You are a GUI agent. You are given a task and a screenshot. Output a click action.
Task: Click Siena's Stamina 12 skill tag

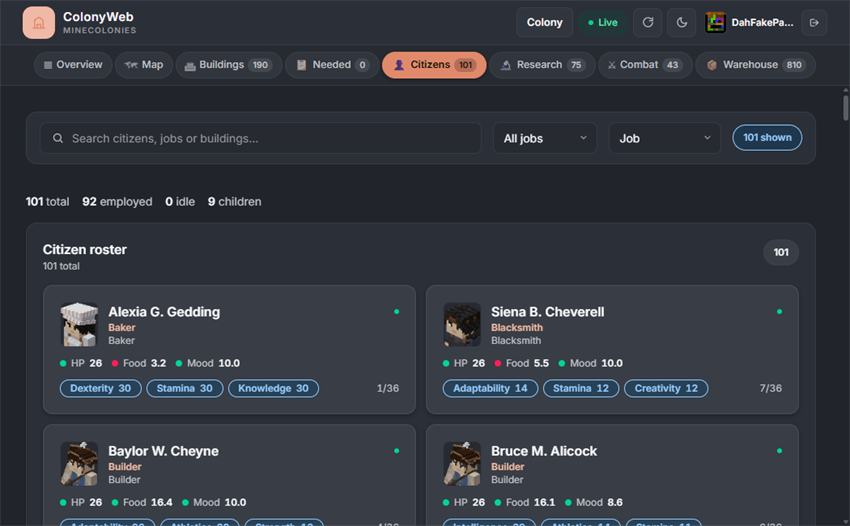581,388
